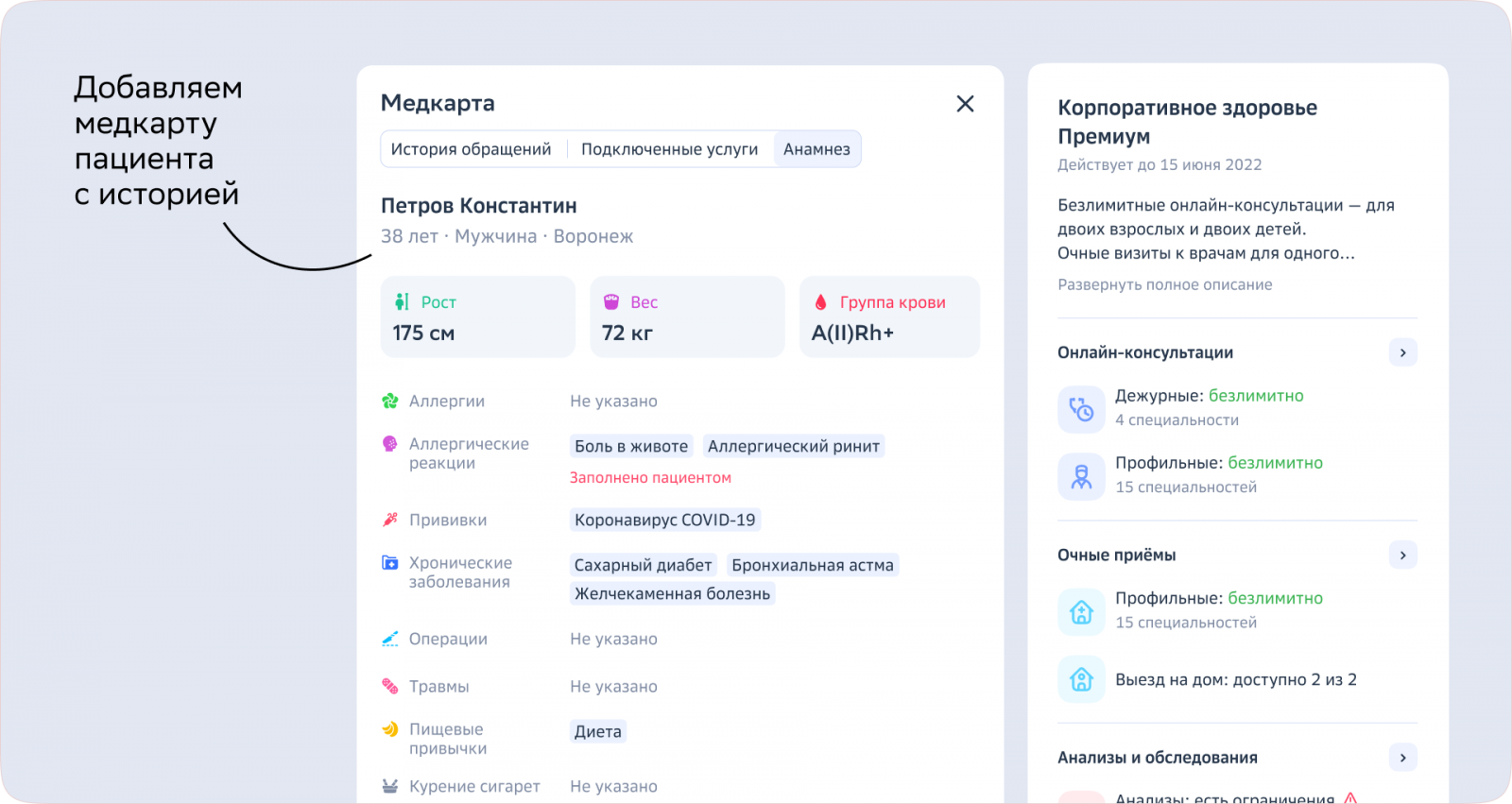The width and height of the screenshot is (1512, 804).
Task: Click the weight (Вес) scale icon
Action: pos(611,301)
